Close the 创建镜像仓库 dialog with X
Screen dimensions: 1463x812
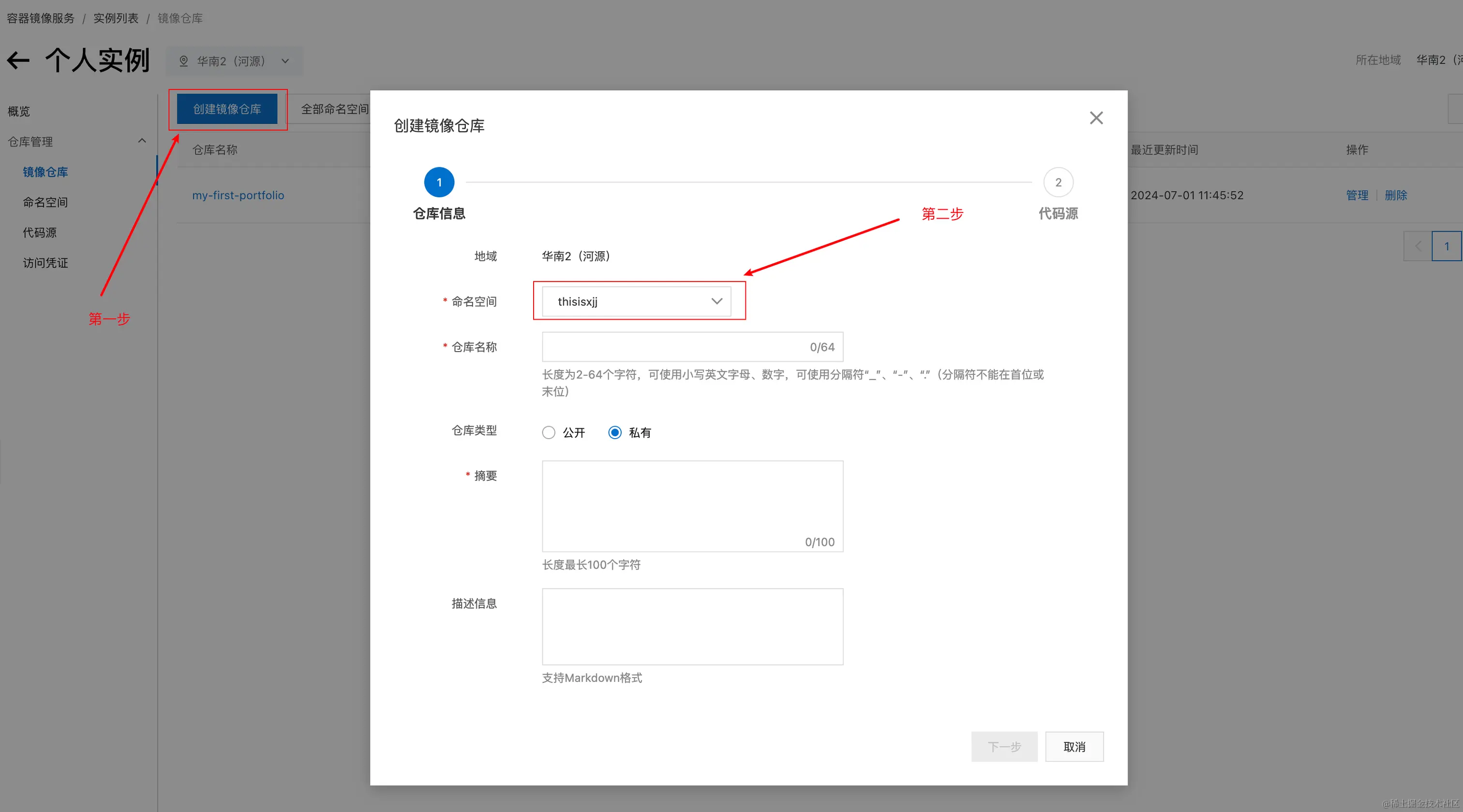(x=1096, y=118)
